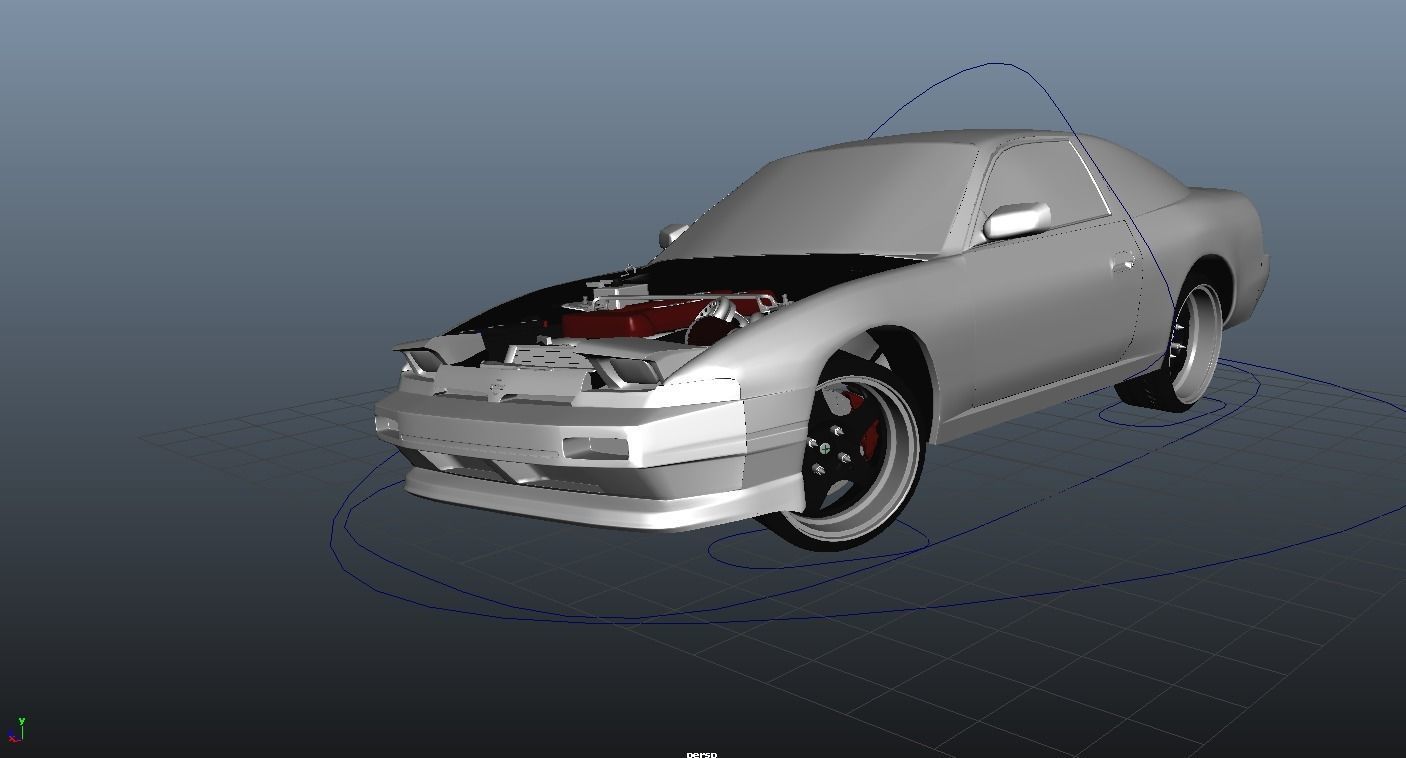The width and height of the screenshot is (1406, 758).
Task: Select the far-side mirror near the windshield
Action: coord(673,235)
